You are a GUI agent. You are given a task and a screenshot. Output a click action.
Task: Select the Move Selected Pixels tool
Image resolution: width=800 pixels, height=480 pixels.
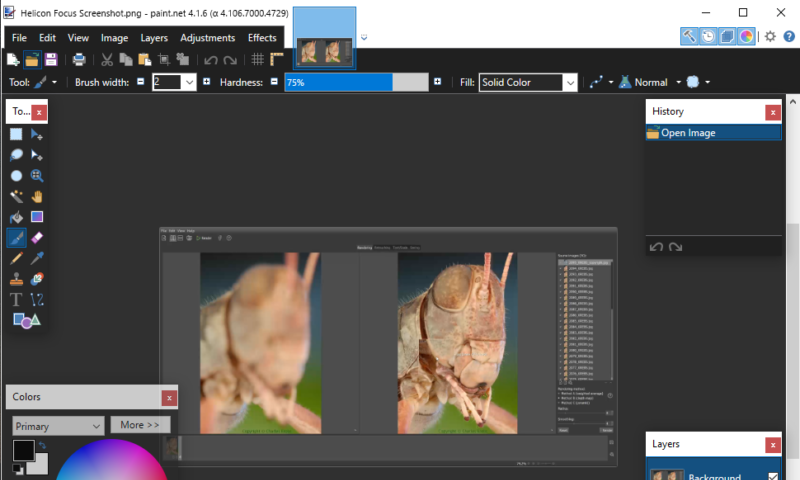coord(37,134)
